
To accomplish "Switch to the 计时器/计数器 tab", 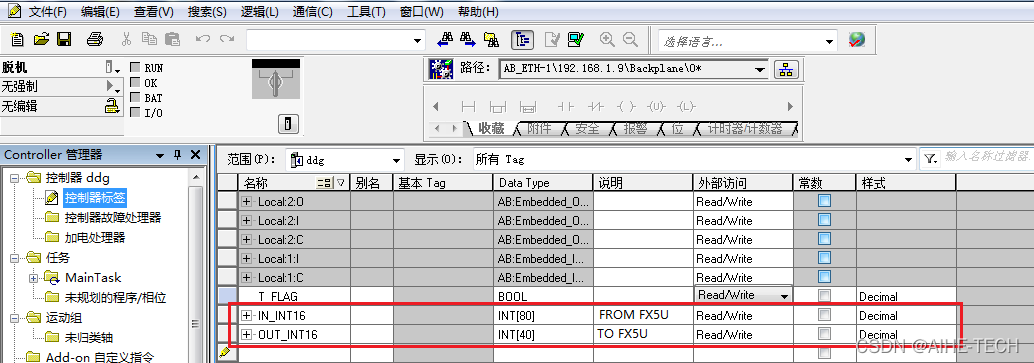I will [x=745, y=129].
